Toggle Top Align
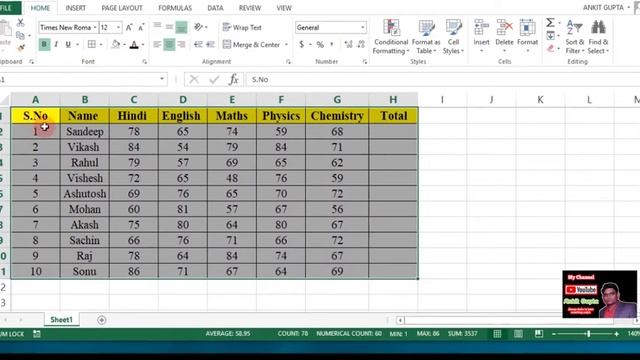640x360 pixels. pyautogui.click(x=157, y=27)
